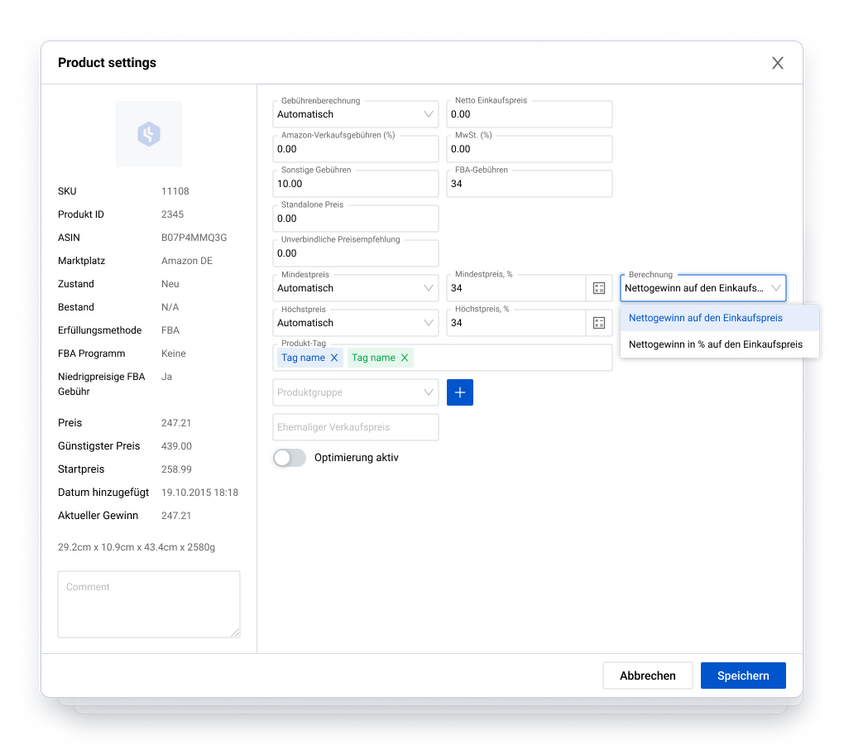Open the Mindestpreis Automatisch dropdown
Screen dimensions: 844x755
(355, 288)
